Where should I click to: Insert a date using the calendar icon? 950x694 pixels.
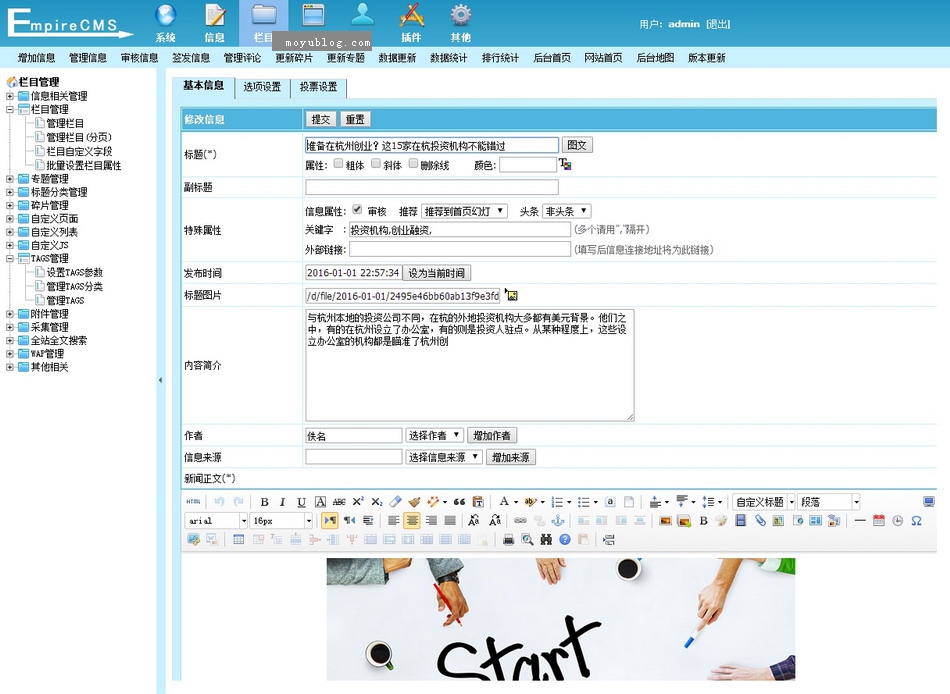point(879,521)
